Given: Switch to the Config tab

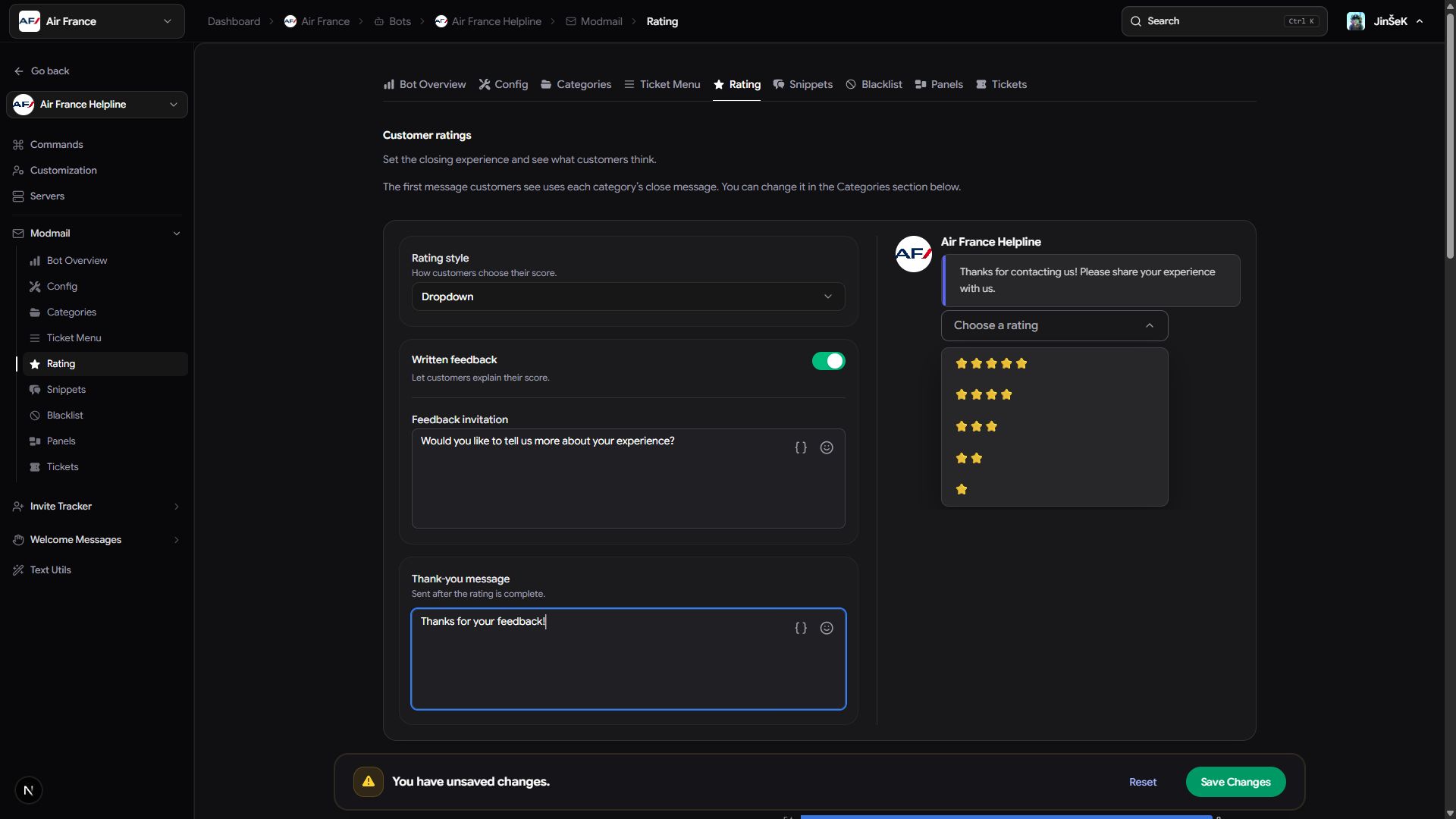Looking at the screenshot, I should coord(504,85).
